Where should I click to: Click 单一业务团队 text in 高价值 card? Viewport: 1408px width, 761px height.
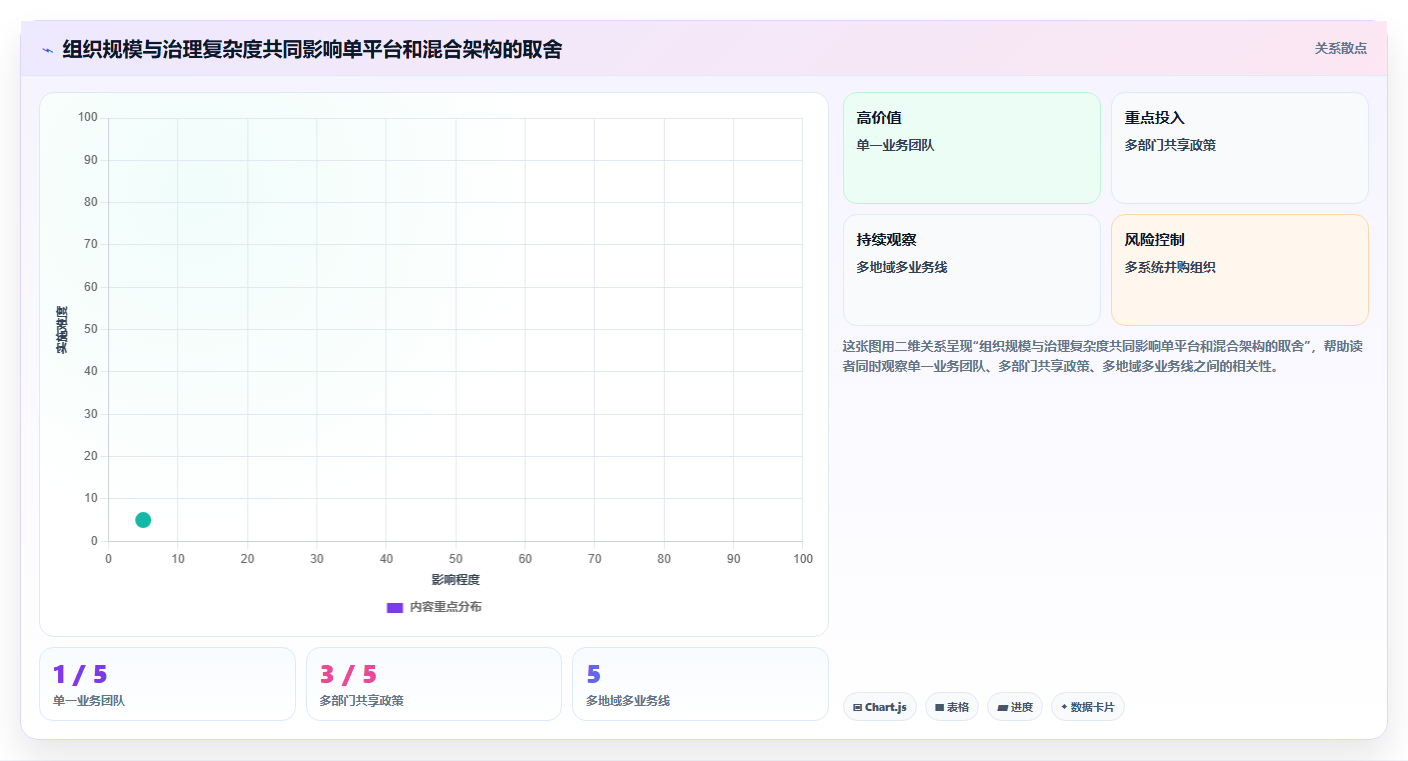click(x=895, y=145)
